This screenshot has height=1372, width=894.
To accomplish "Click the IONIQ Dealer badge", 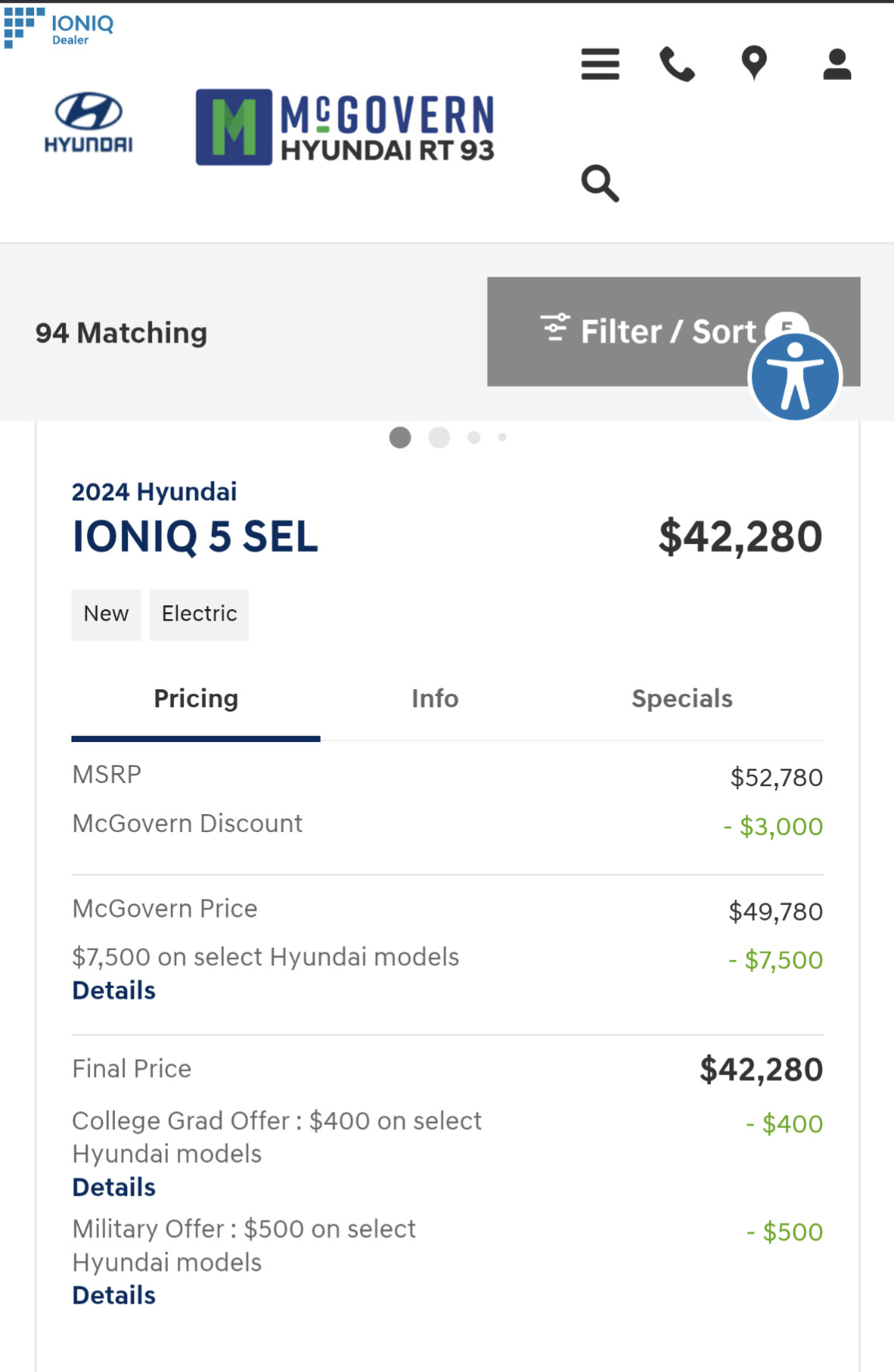I will pos(59,28).
